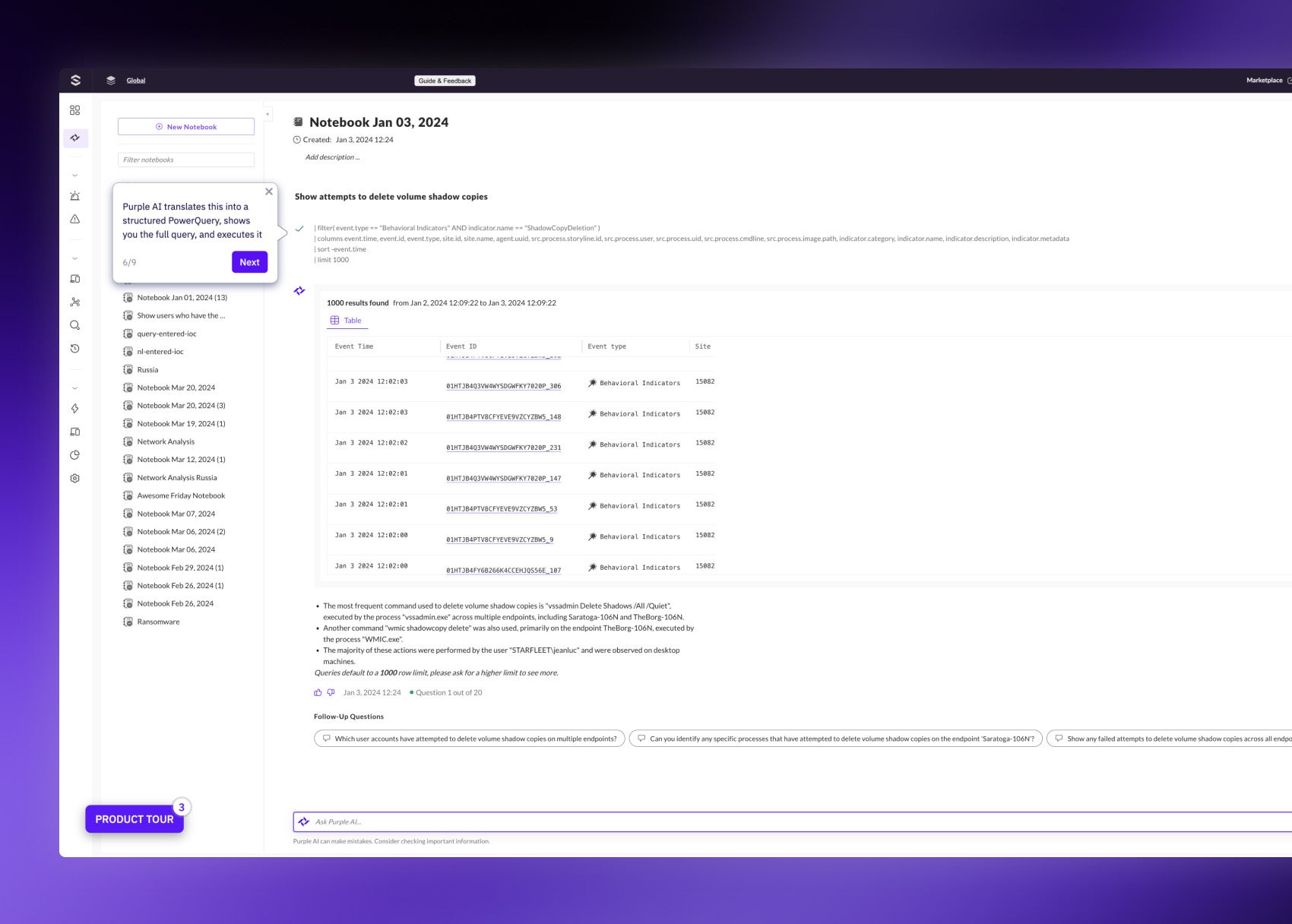Screen dimensions: 1292x924
Task: Click Next in the tour tooltip
Action: click(x=249, y=262)
